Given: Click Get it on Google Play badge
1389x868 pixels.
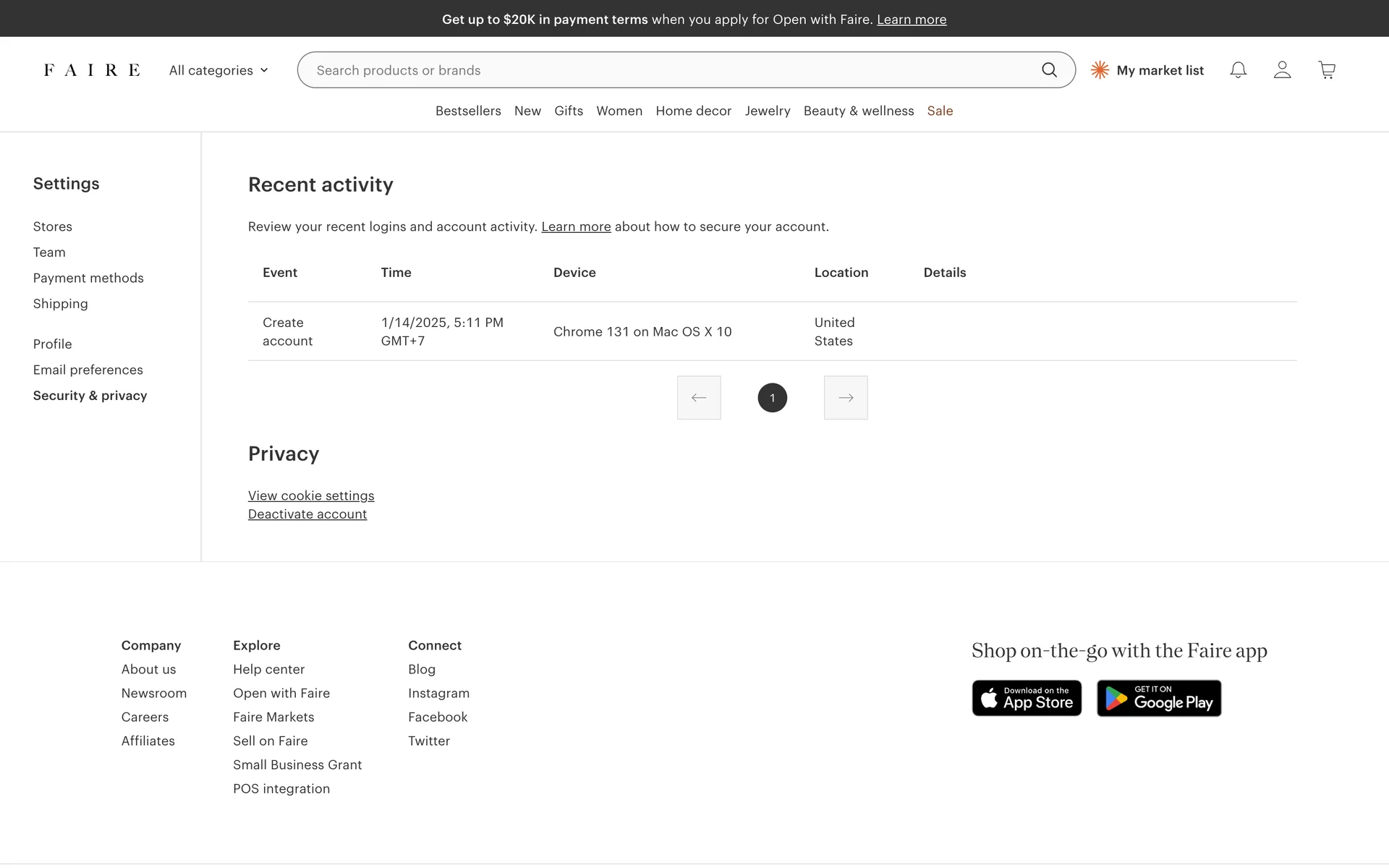Looking at the screenshot, I should tap(1159, 699).
